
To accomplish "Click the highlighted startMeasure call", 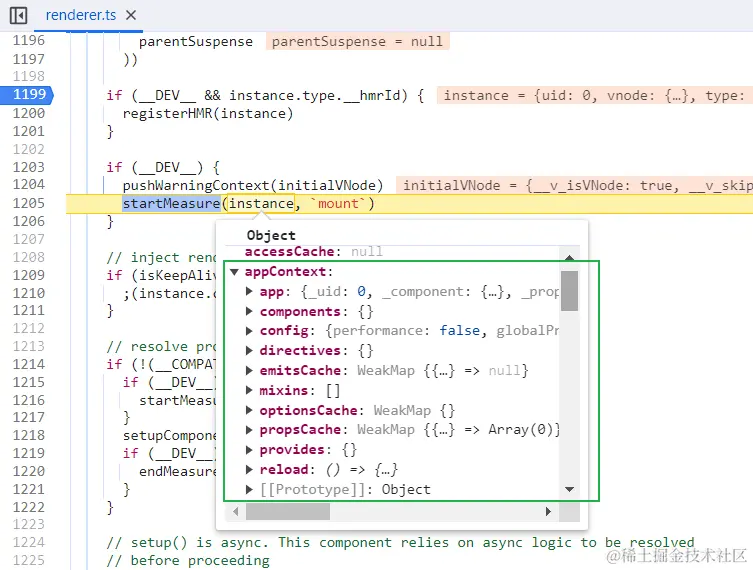I will coord(171,204).
